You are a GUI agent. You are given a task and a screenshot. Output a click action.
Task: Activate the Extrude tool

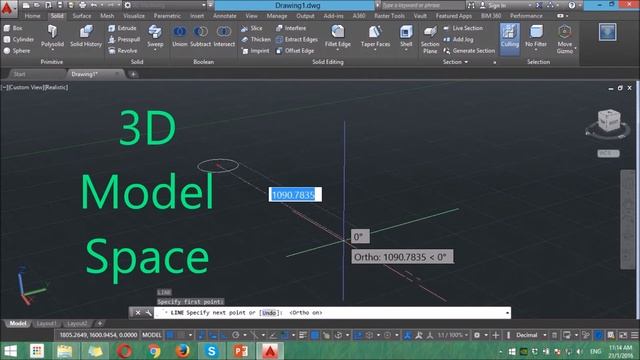click(122, 28)
